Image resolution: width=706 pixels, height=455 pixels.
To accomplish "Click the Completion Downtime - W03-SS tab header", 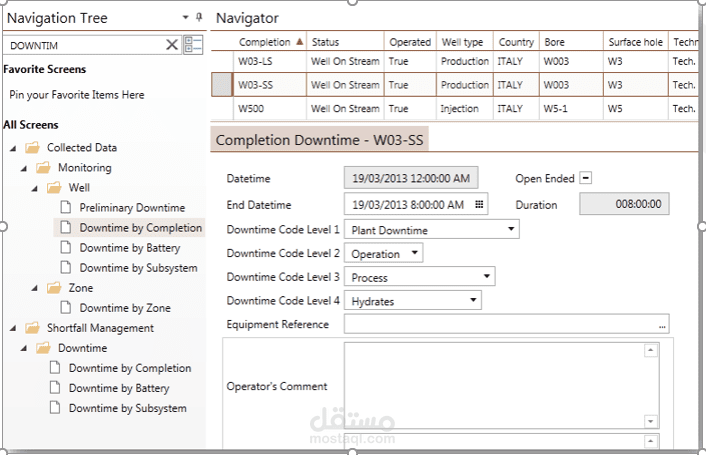I will (x=319, y=140).
